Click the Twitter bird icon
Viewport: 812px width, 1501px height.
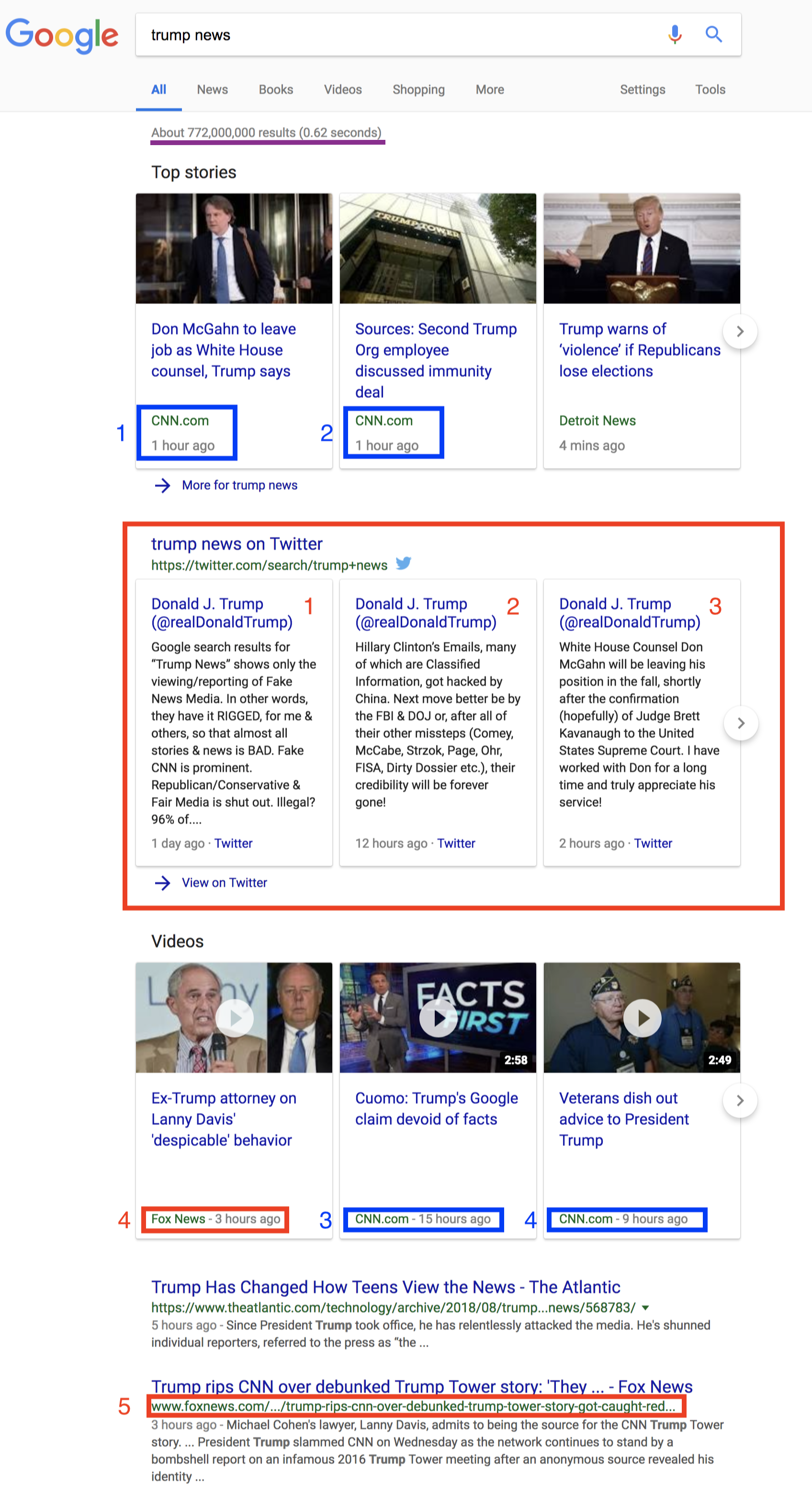pyautogui.click(x=403, y=563)
